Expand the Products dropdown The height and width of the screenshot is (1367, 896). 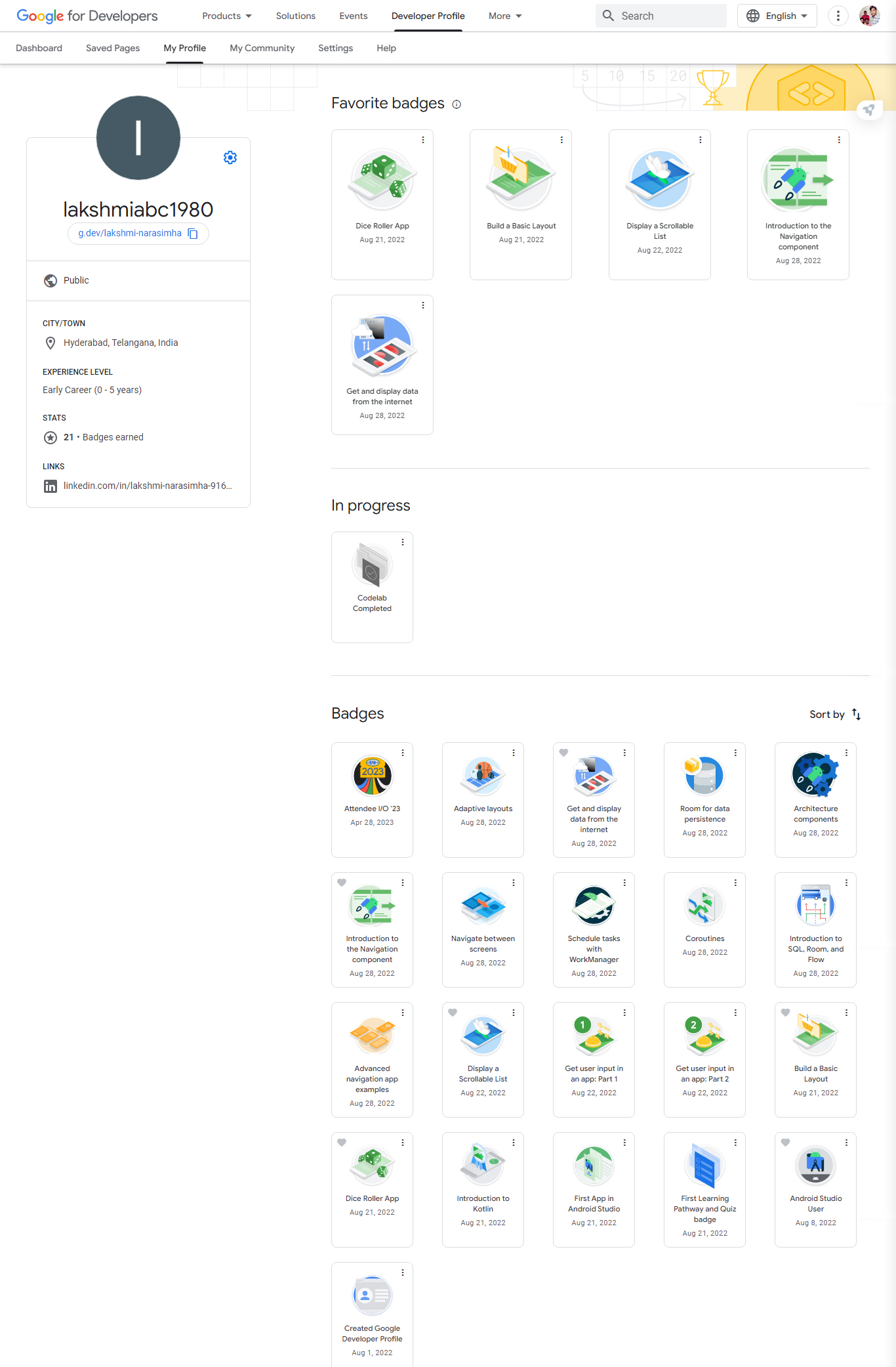227,16
